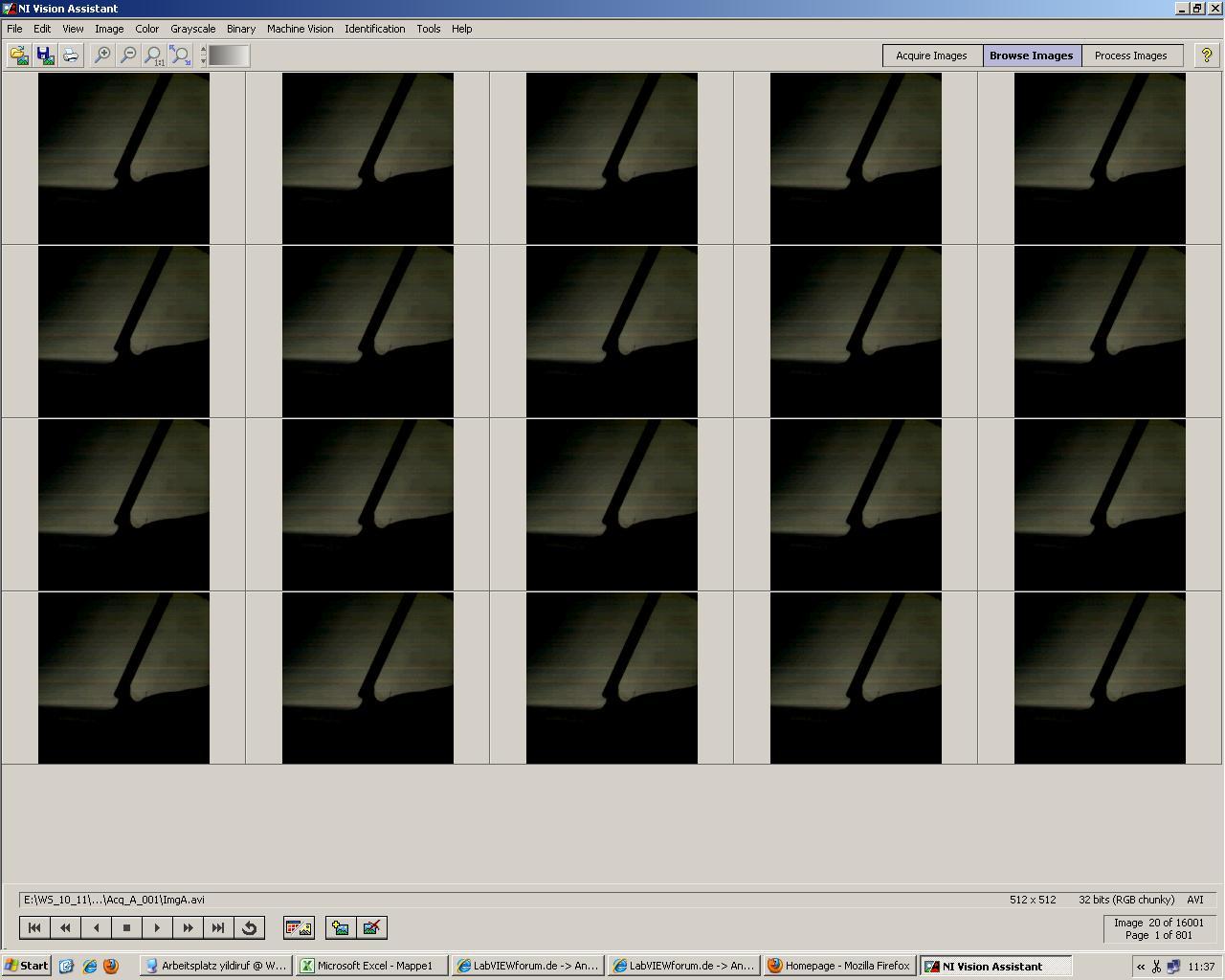The height and width of the screenshot is (980, 1225).
Task: Open the Identification menu
Action: (375, 29)
